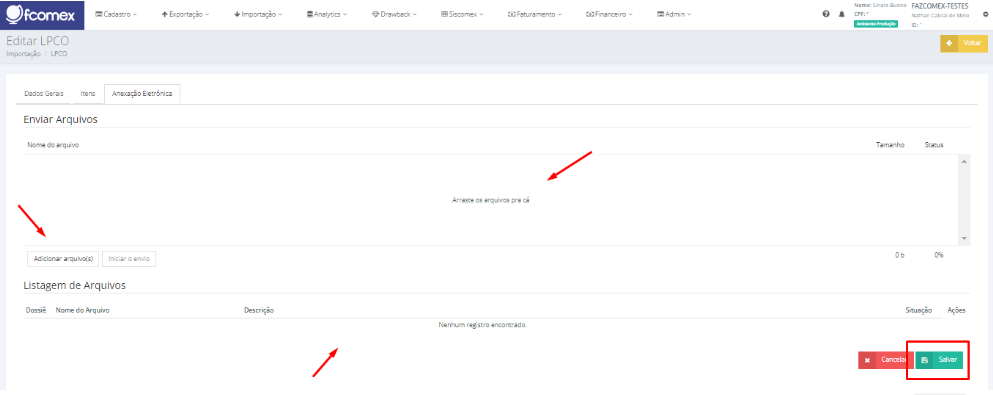
Task: Click the Nome do Arquivo listing header
Action: tap(83, 310)
